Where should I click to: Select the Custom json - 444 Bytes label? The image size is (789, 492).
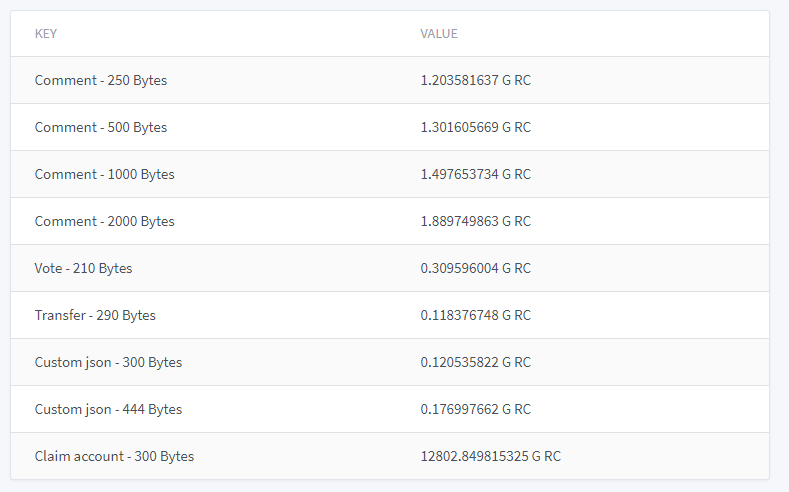tap(108, 409)
